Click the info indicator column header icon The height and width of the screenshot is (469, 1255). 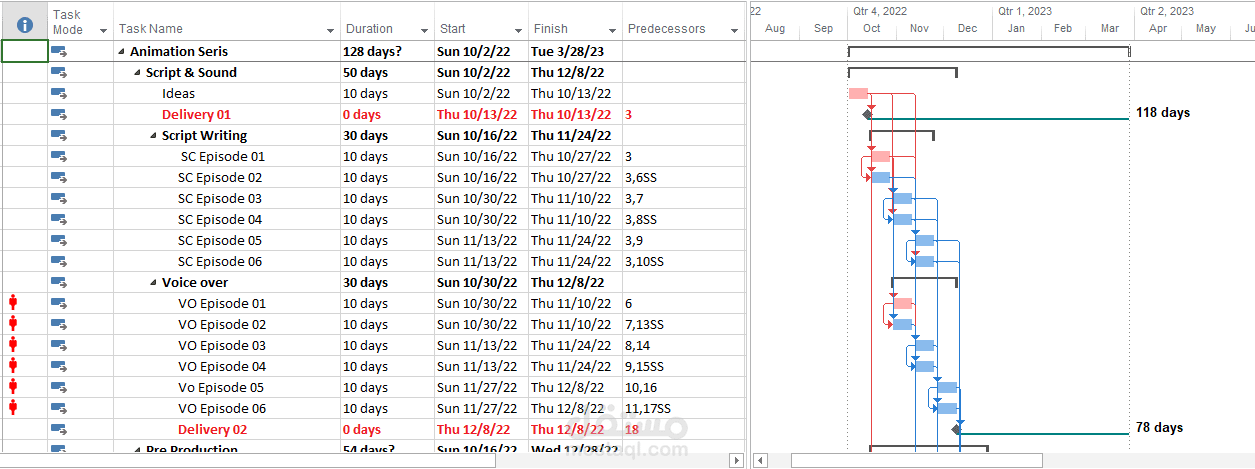click(x=25, y=25)
